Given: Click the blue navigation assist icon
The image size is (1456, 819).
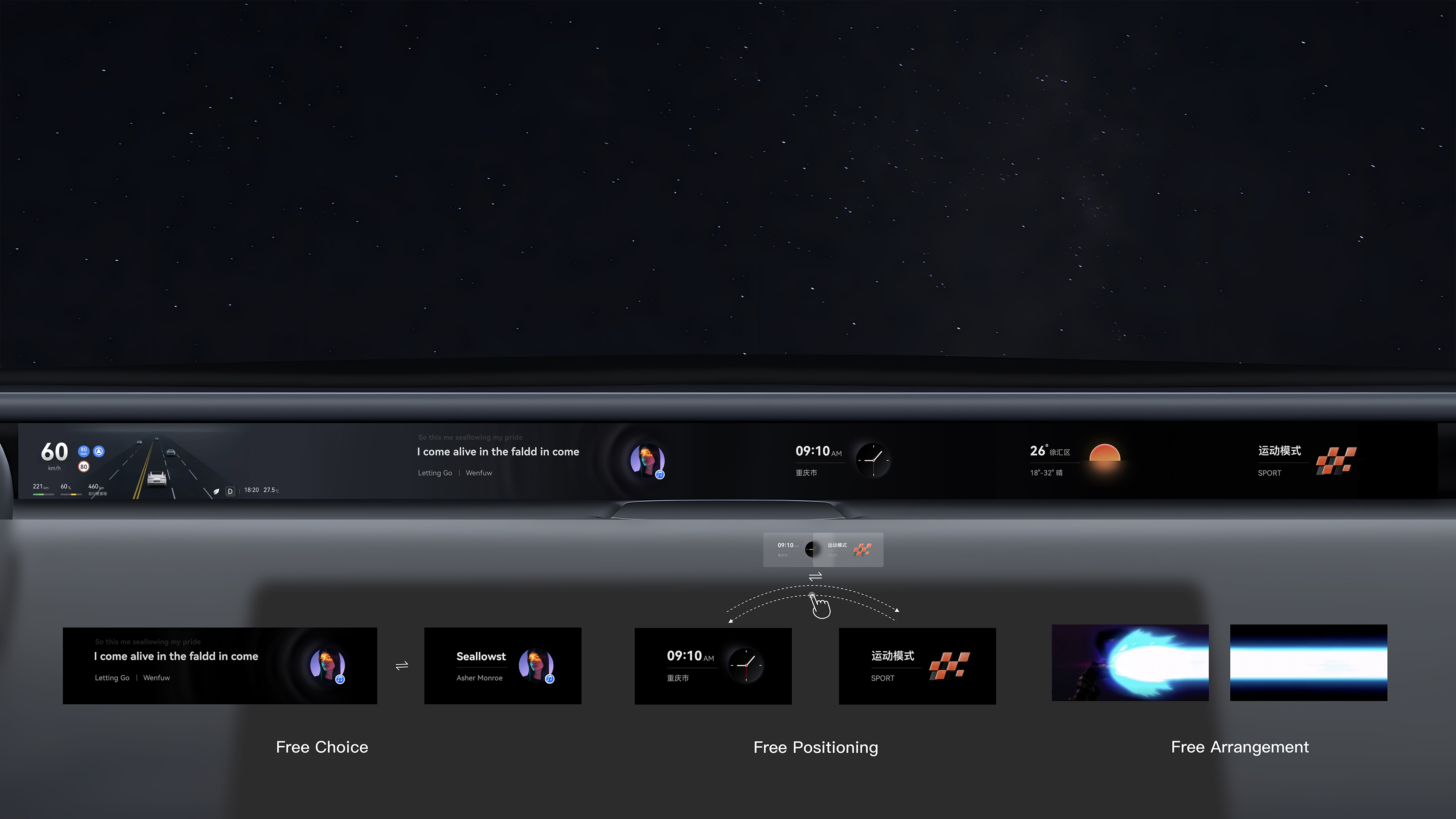Looking at the screenshot, I should tap(99, 451).
